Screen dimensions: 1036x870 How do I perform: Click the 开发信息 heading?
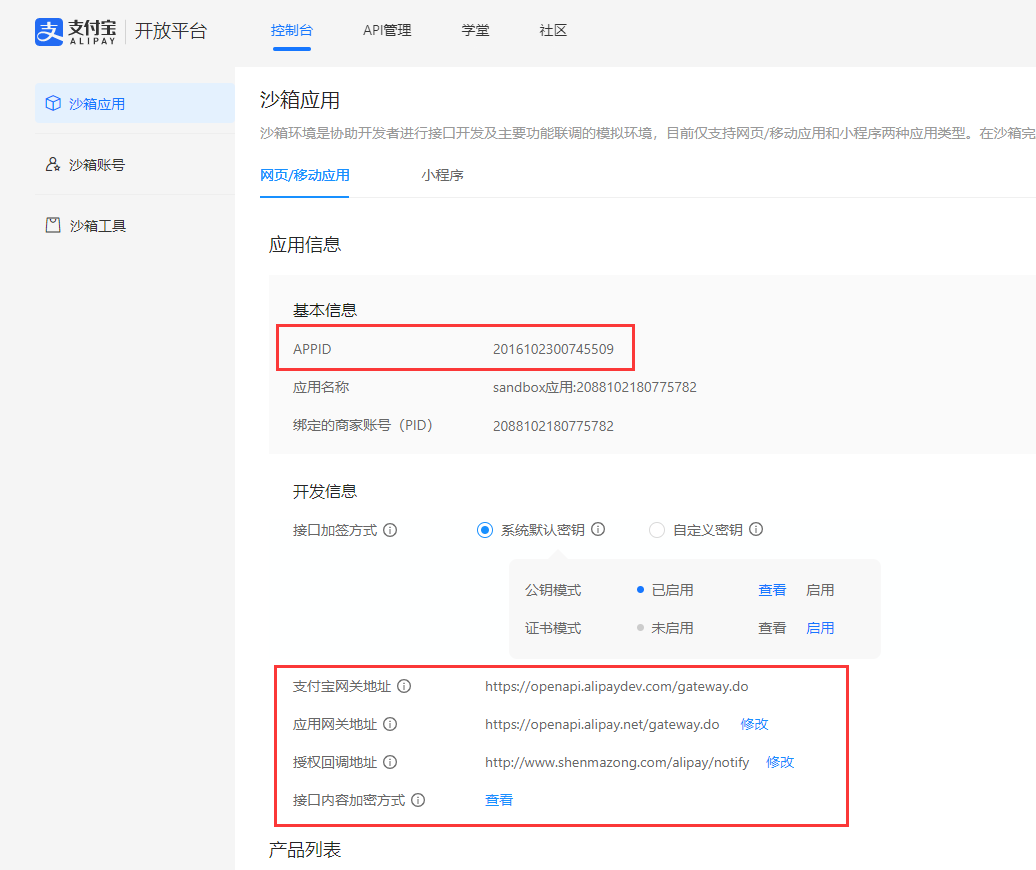[324, 491]
